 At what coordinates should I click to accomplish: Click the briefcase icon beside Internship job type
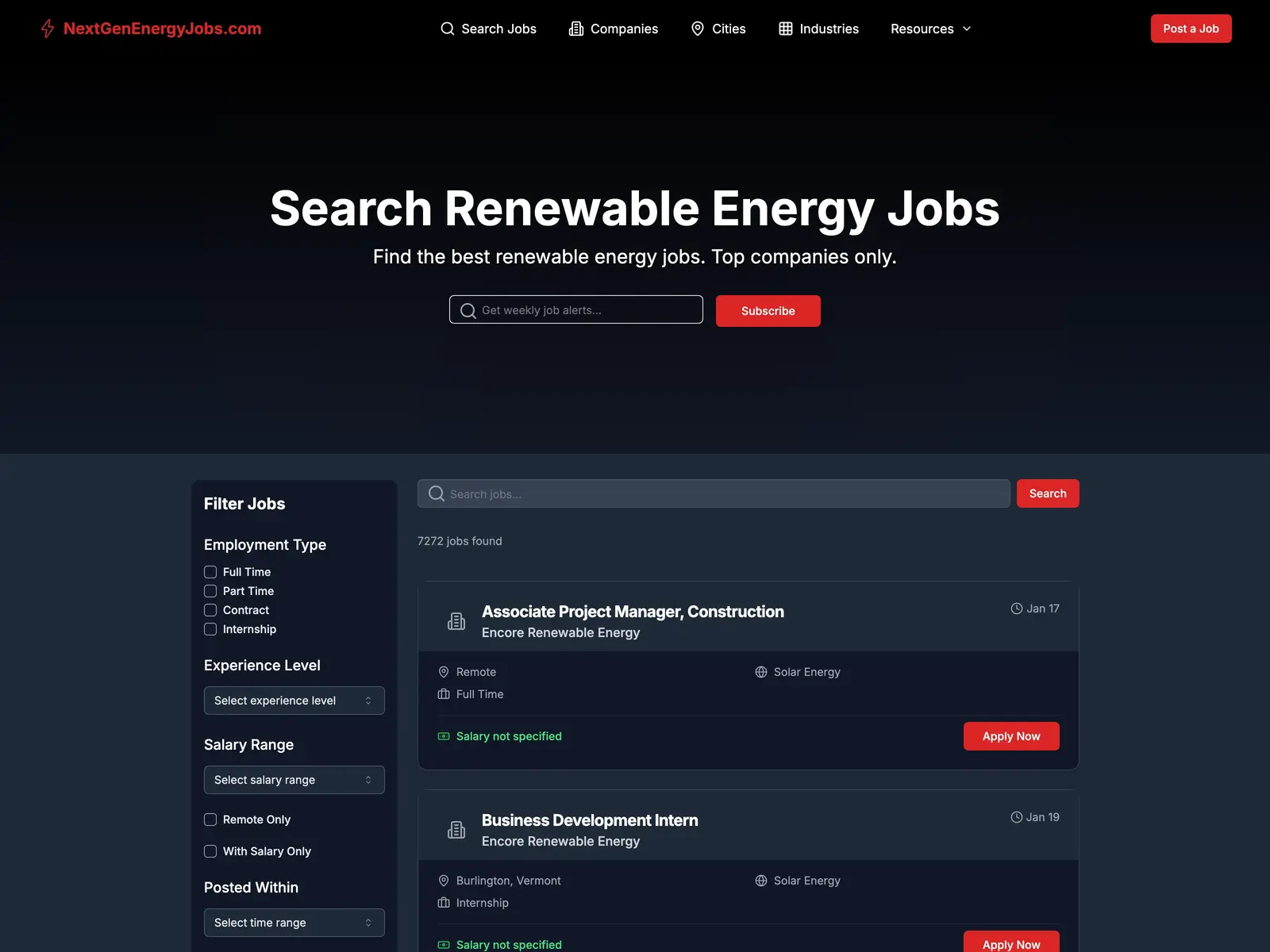coord(444,903)
